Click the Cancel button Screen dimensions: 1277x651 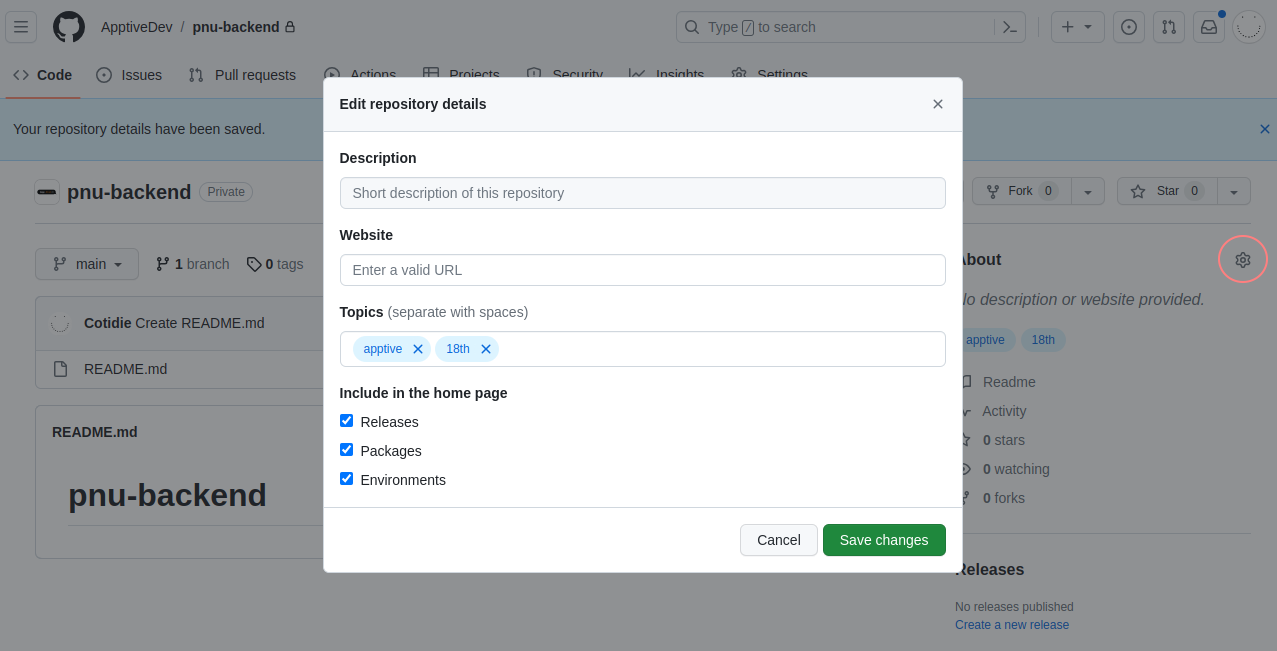tap(779, 540)
